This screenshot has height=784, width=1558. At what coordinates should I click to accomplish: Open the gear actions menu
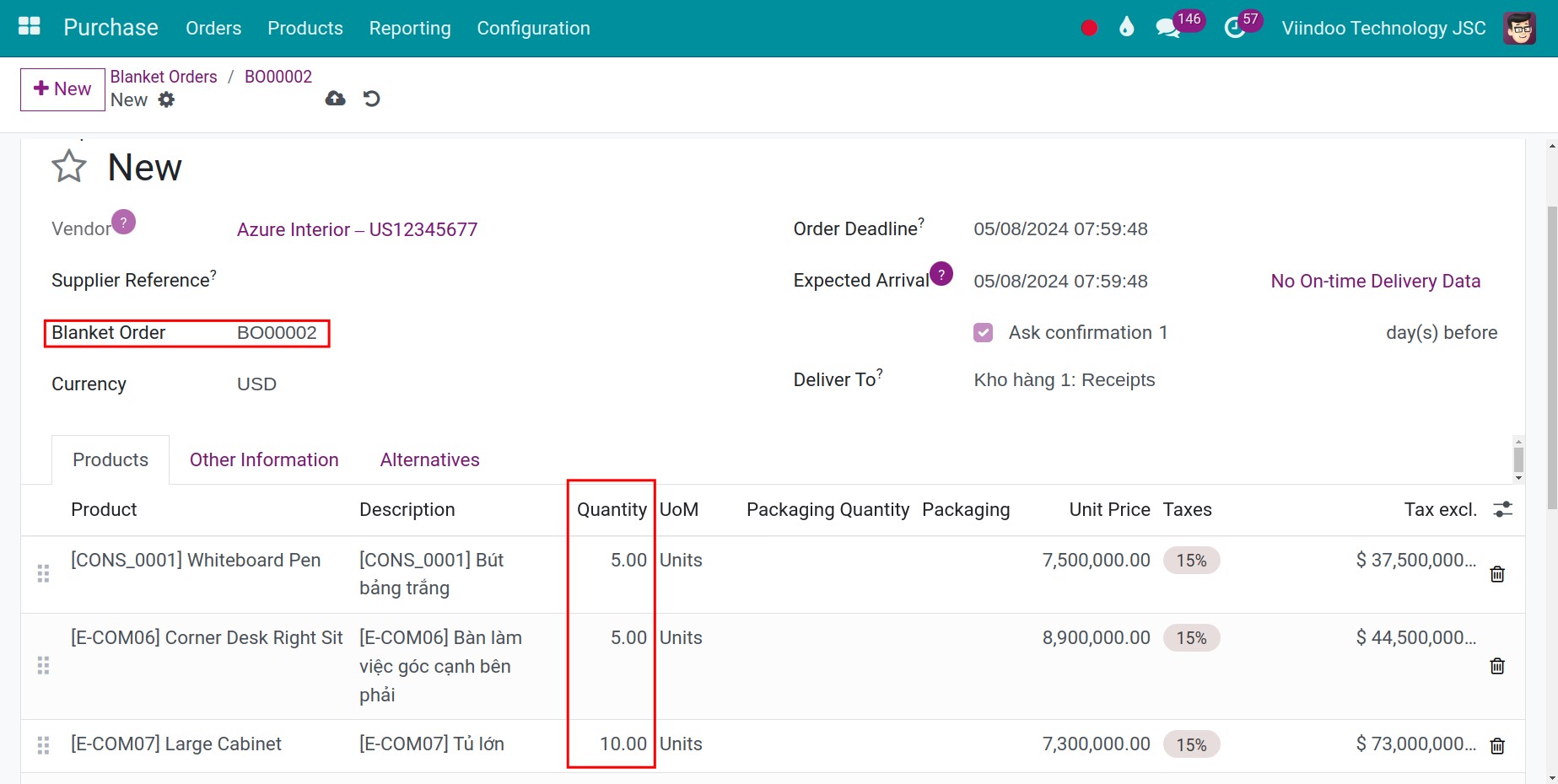(166, 99)
